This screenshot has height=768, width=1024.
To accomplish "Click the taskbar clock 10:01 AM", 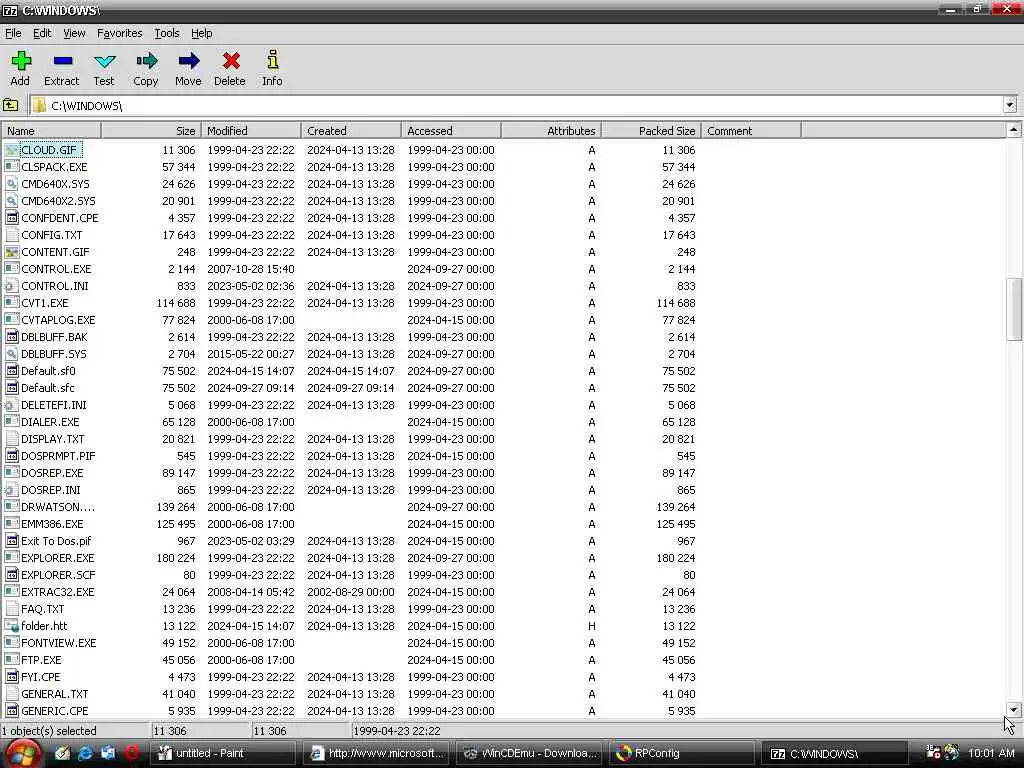I will 991,754.
